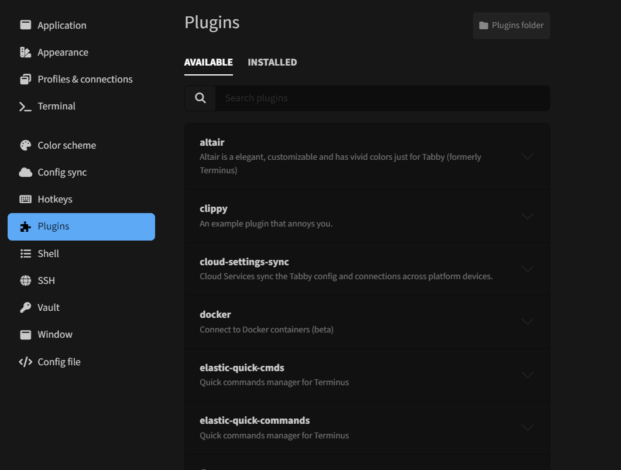
Task: Click the Altair elegant customizable description text
Action: click(x=340, y=164)
